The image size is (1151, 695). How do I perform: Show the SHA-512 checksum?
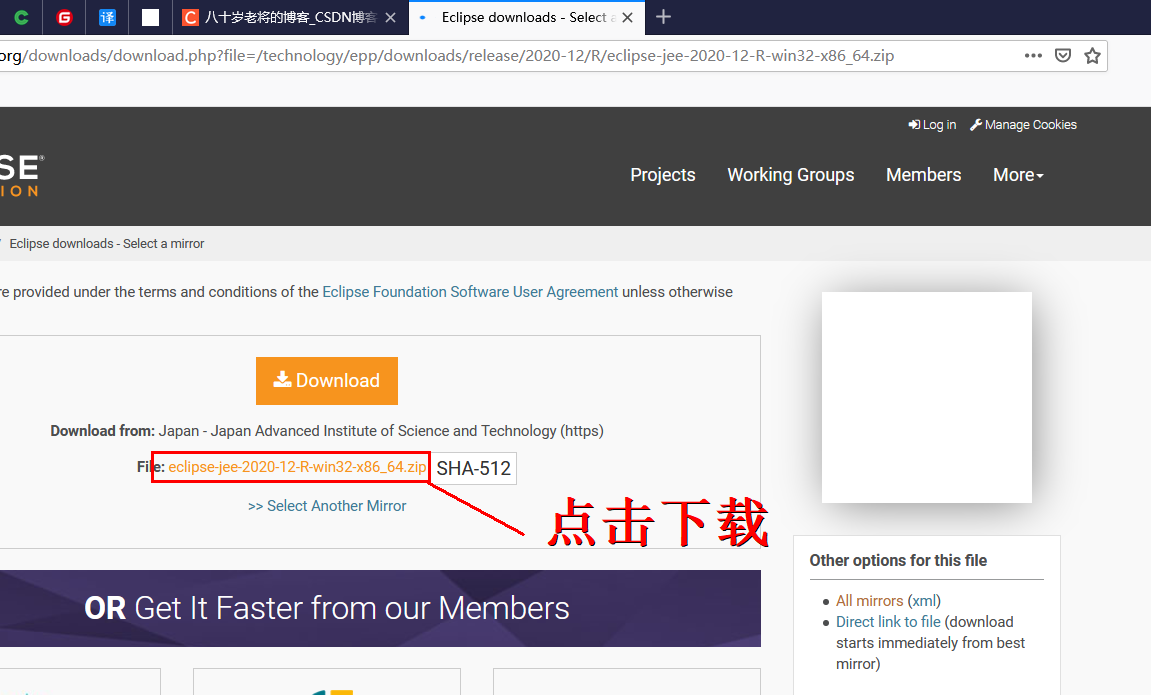[473, 468]
